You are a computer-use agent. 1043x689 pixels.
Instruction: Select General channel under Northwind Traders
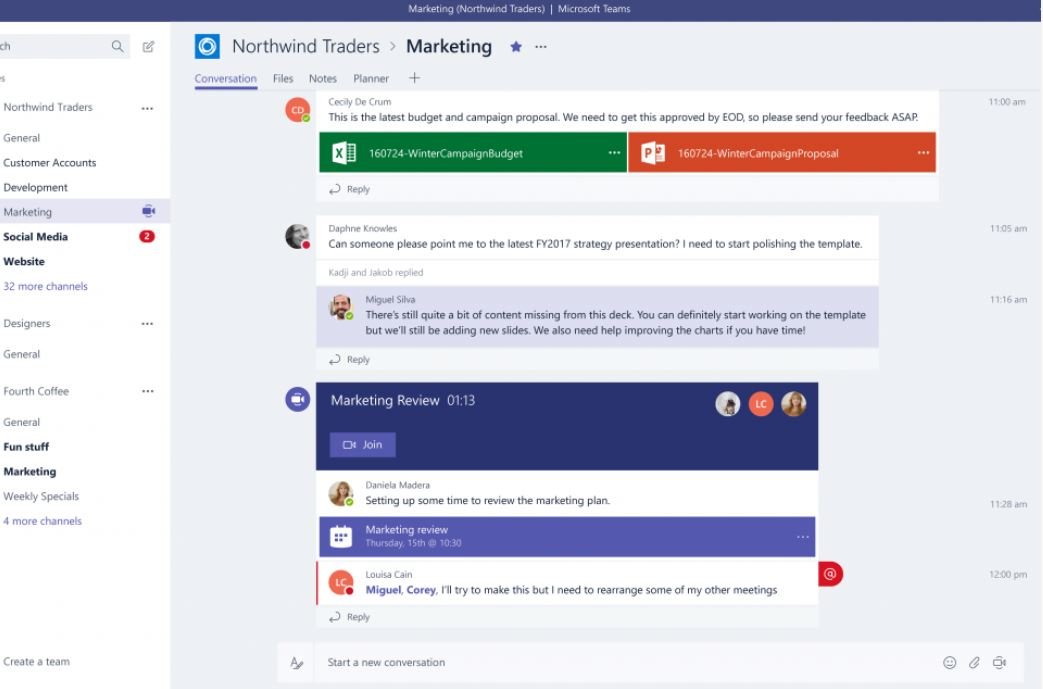[21, 138]
